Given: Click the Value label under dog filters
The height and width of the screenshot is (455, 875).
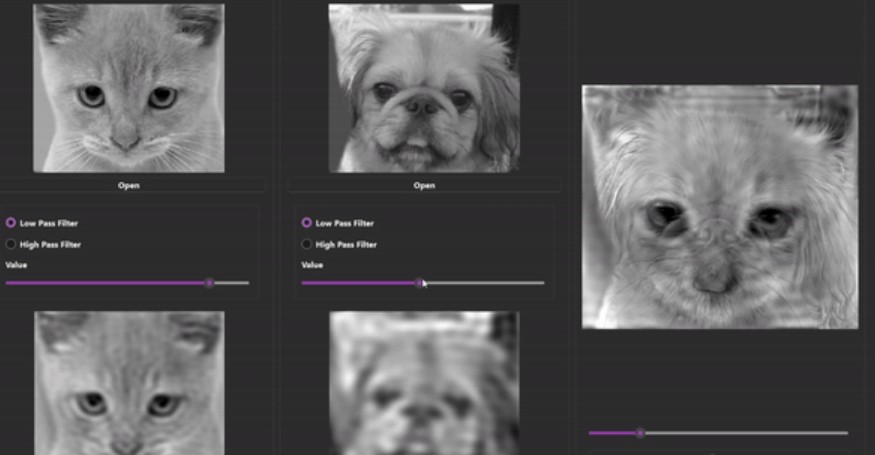Looking at the screenshot, I should [x=312, y=265].
